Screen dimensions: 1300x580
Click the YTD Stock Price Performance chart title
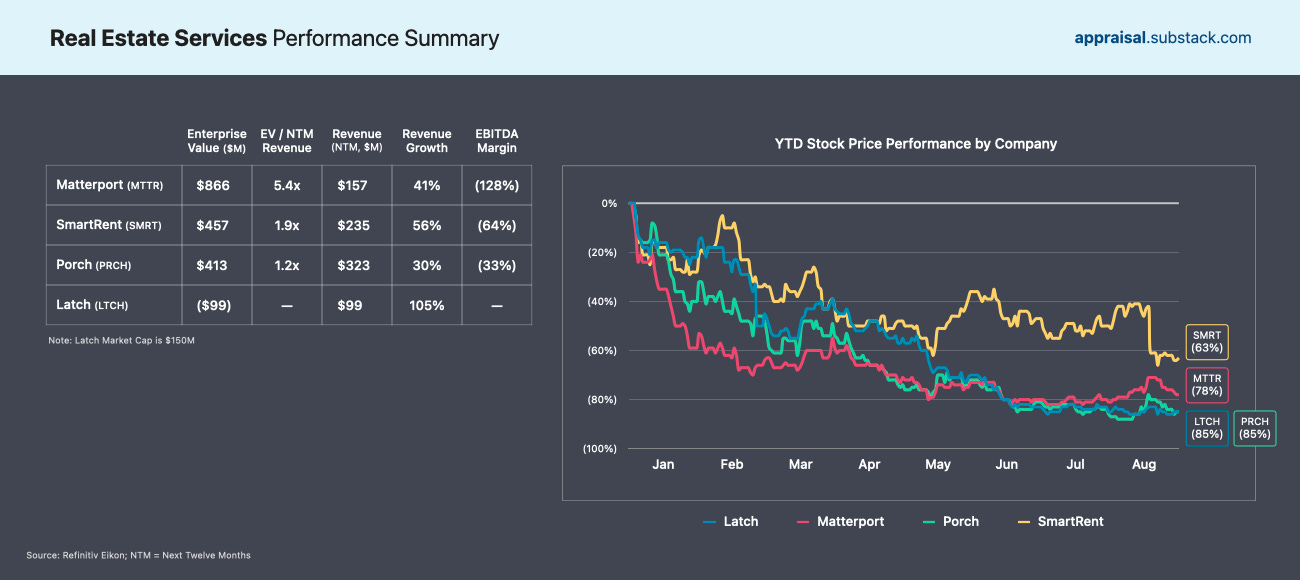[x=916, y=143]
